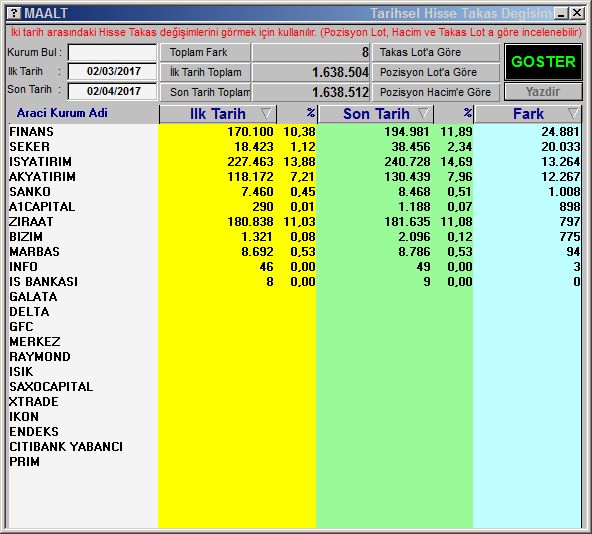Sort by Ilk Tarih column arrow

click(x=266, y=113)
